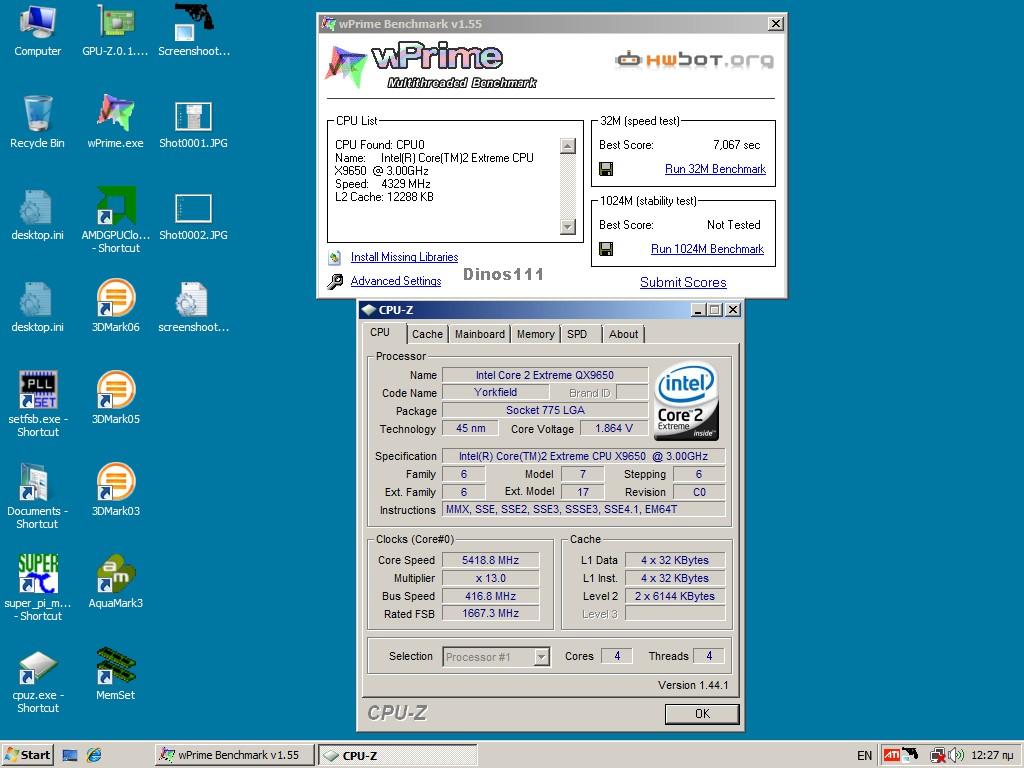The width and height of the screenshot is (1024, 768).
Task: Click the taskbar clock showing 12:27
Action: (x=992, y=756)
